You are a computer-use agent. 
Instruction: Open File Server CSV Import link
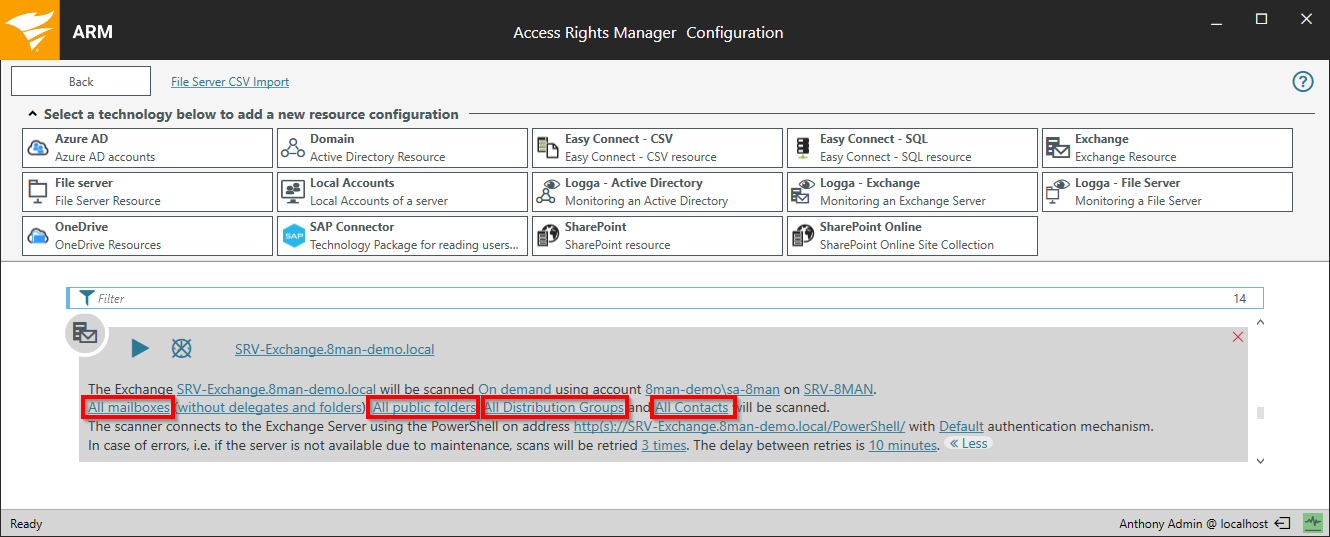(230, 82)
